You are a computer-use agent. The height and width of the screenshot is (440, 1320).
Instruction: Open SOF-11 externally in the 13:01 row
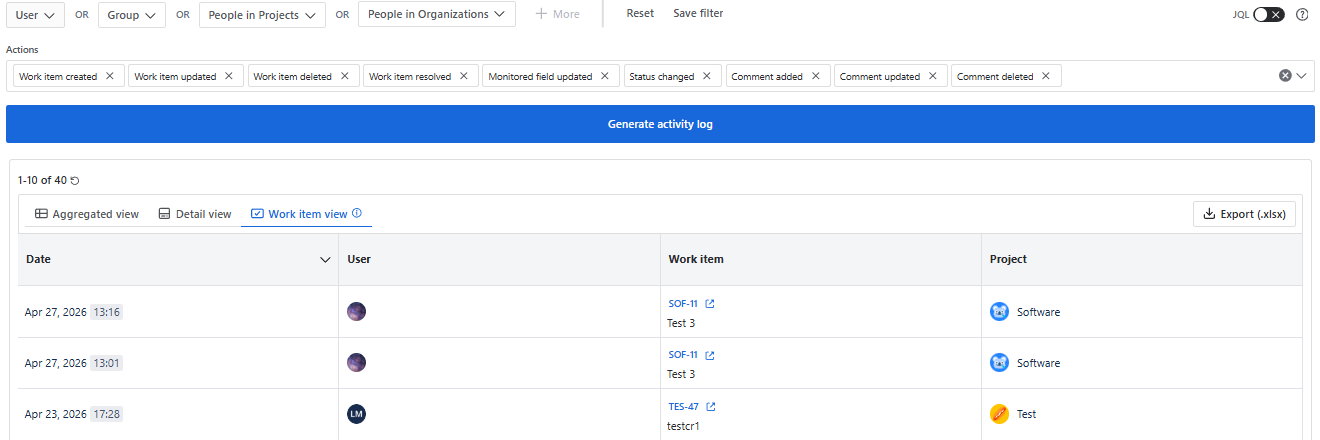710,354
